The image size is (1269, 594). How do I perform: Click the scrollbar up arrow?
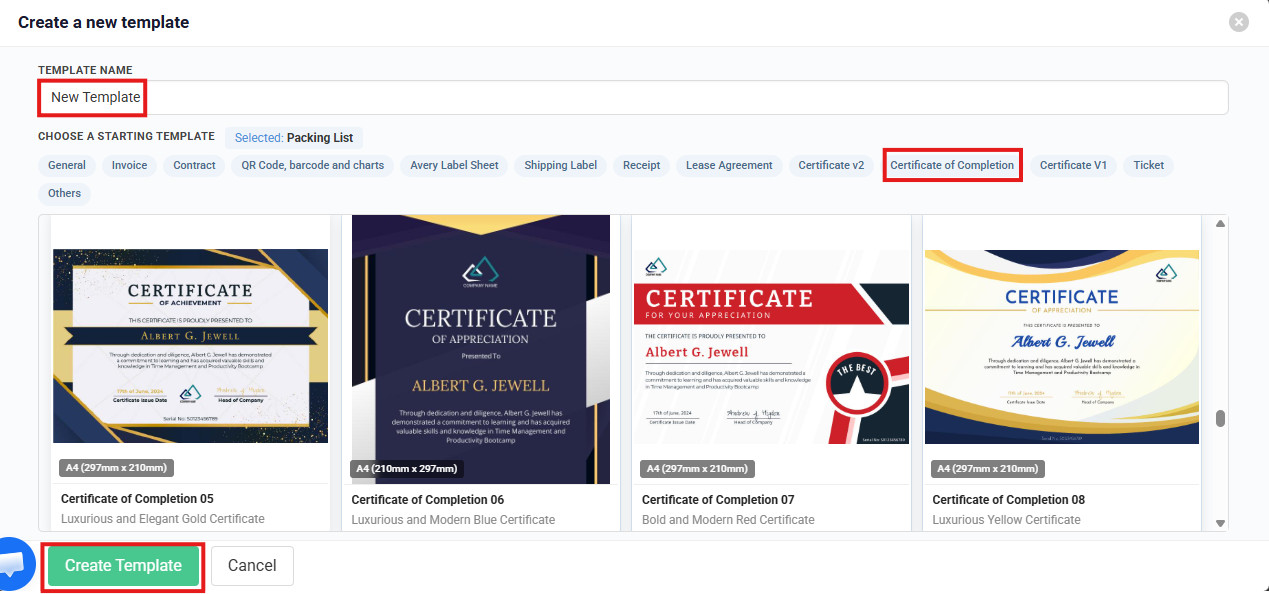1220,224
